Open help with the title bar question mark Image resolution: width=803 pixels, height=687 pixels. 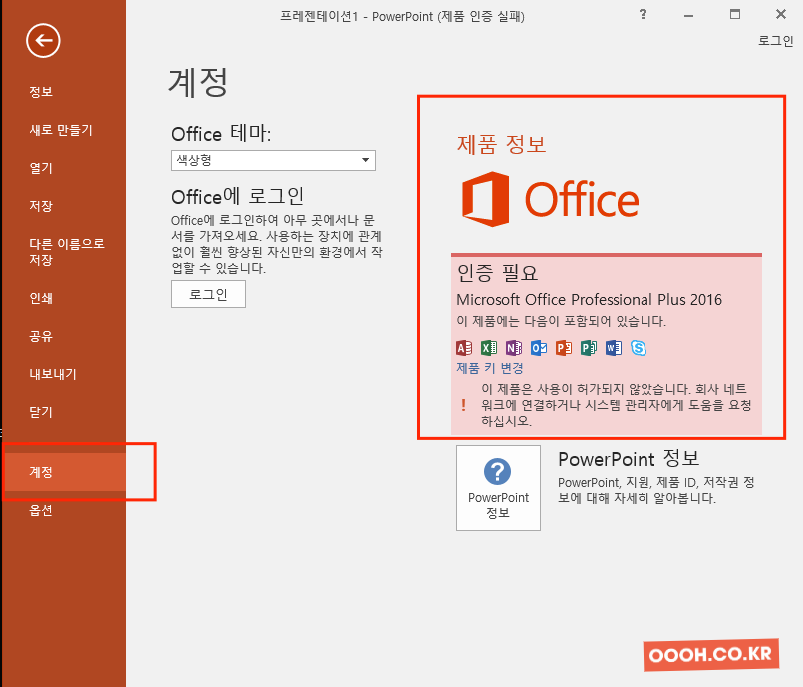tap(643, 14)
